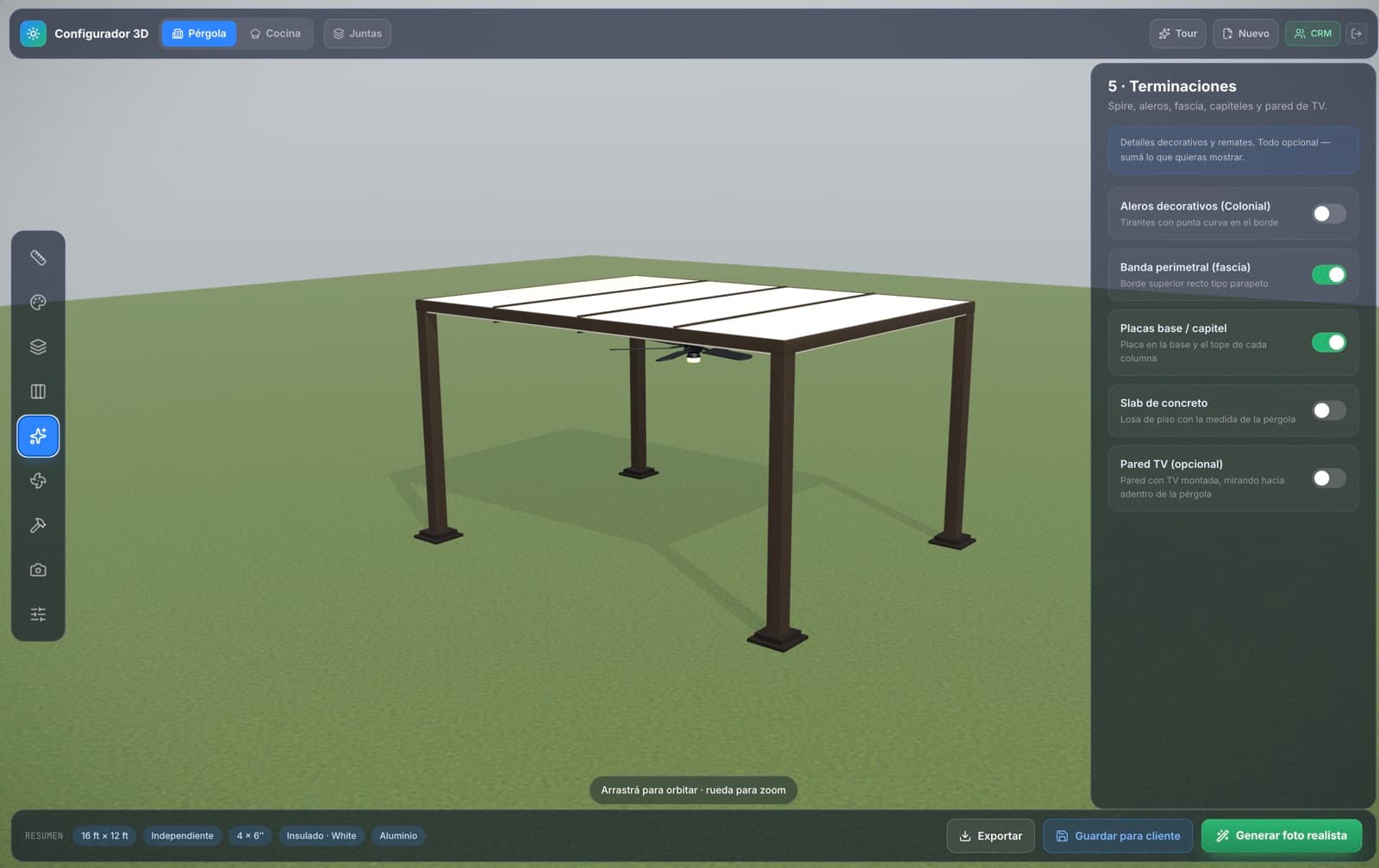Image resolution: width=1379 pixels, height=868 pixels.
Task: Enable Pared TV (opcional) toggle
Action: (1328, 478)
